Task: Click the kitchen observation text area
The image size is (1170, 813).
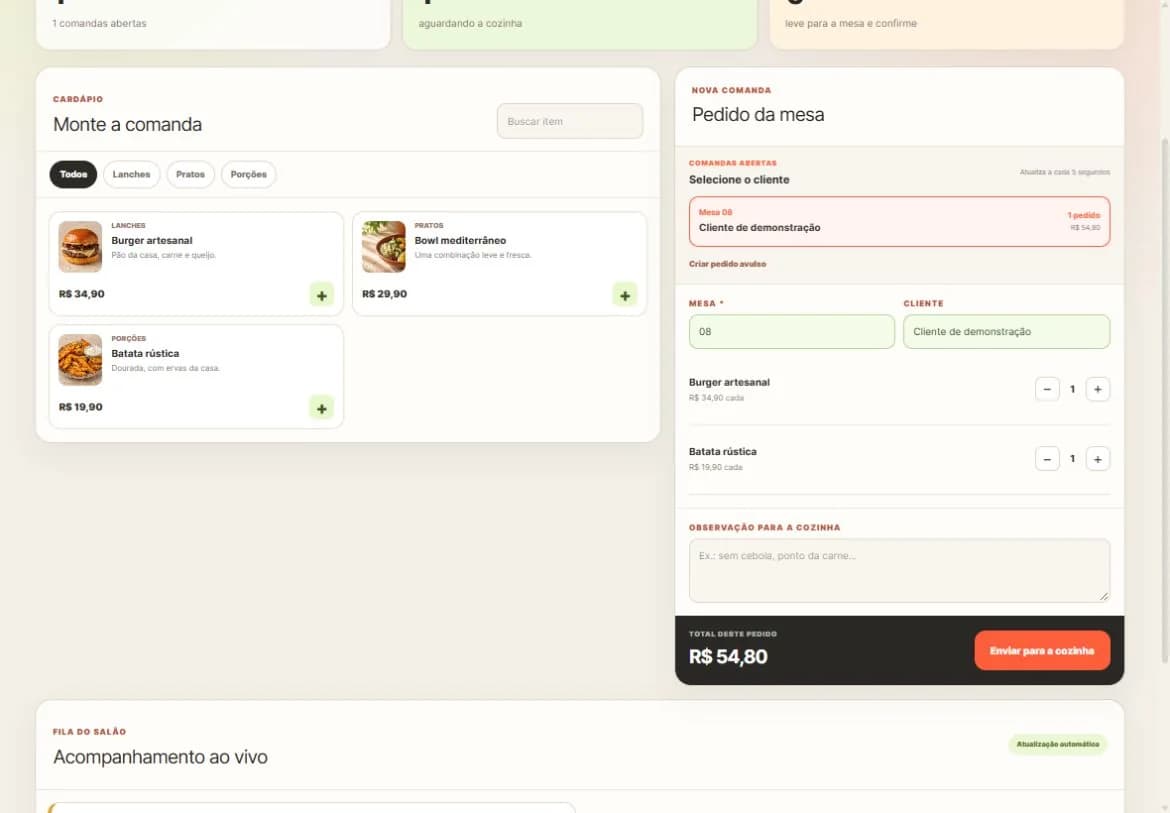Action: click(899, 571)
